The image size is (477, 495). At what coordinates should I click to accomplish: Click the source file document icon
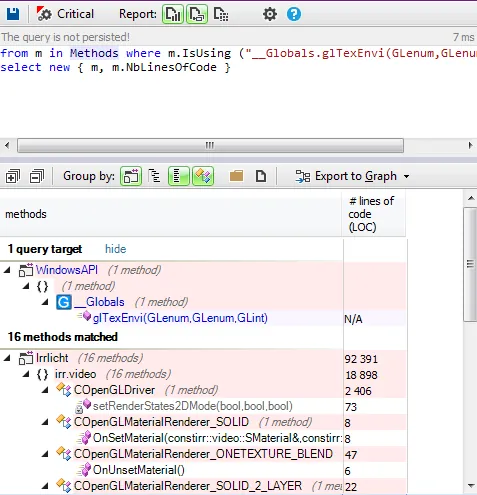coord(261,176)
